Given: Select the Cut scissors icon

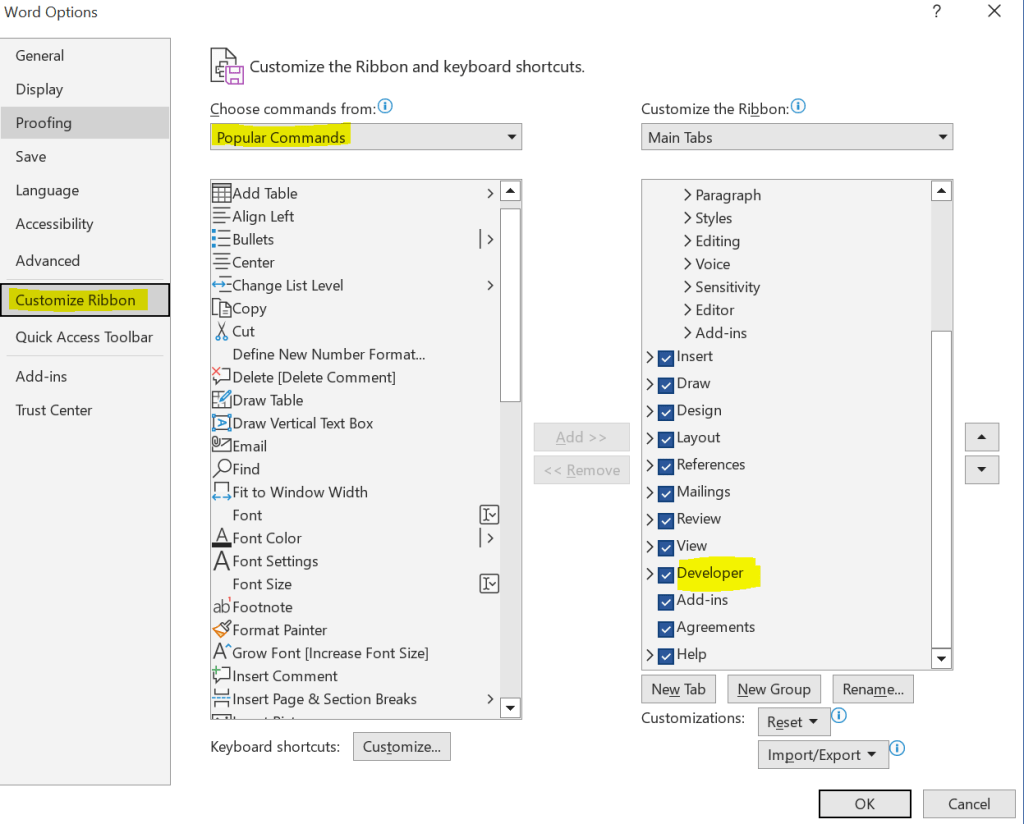Looking at the screenshot, I should pyautogui.click(x=221, y=331).
